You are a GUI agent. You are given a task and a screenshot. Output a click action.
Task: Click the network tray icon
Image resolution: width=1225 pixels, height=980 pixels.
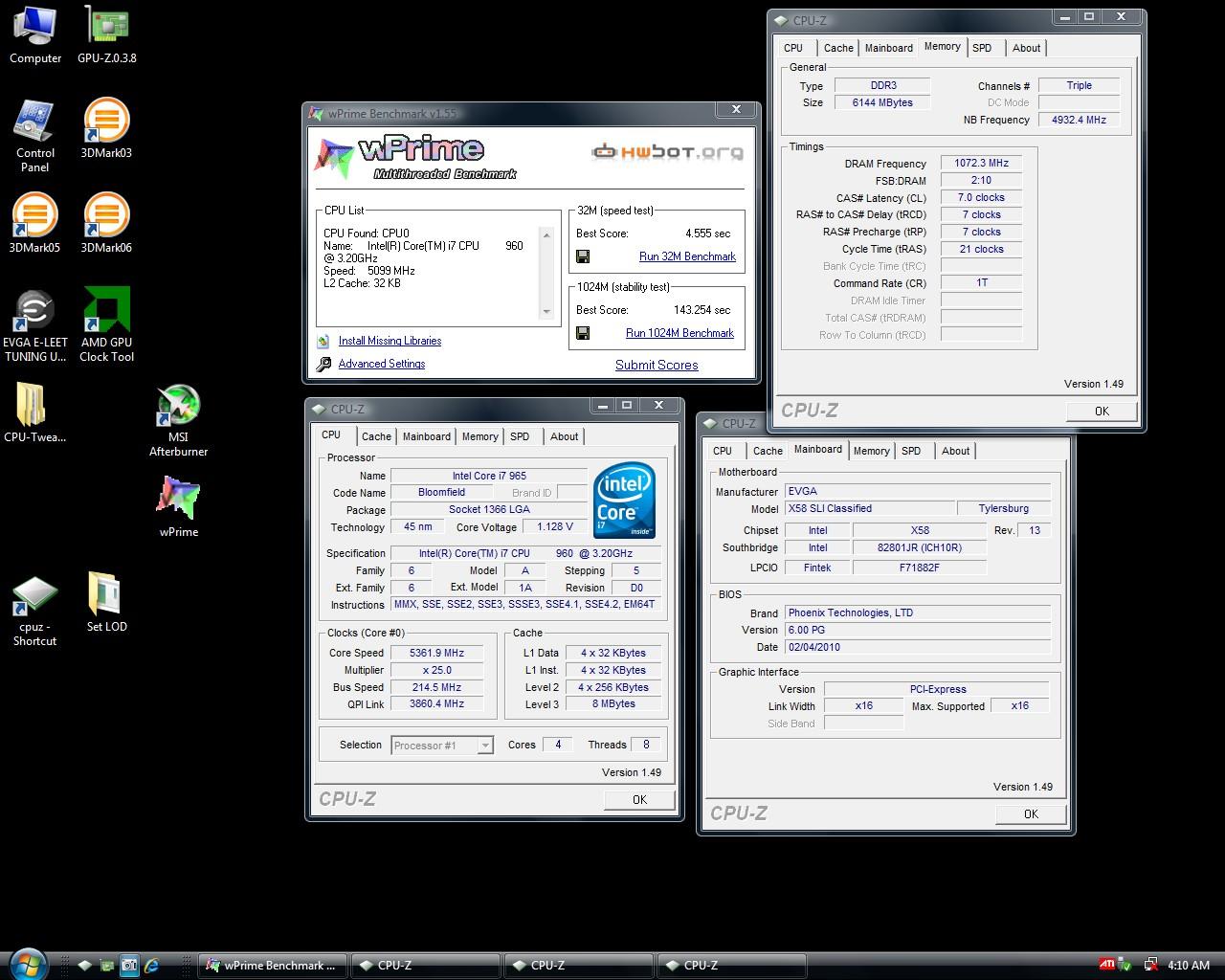tap(1150, 965)
